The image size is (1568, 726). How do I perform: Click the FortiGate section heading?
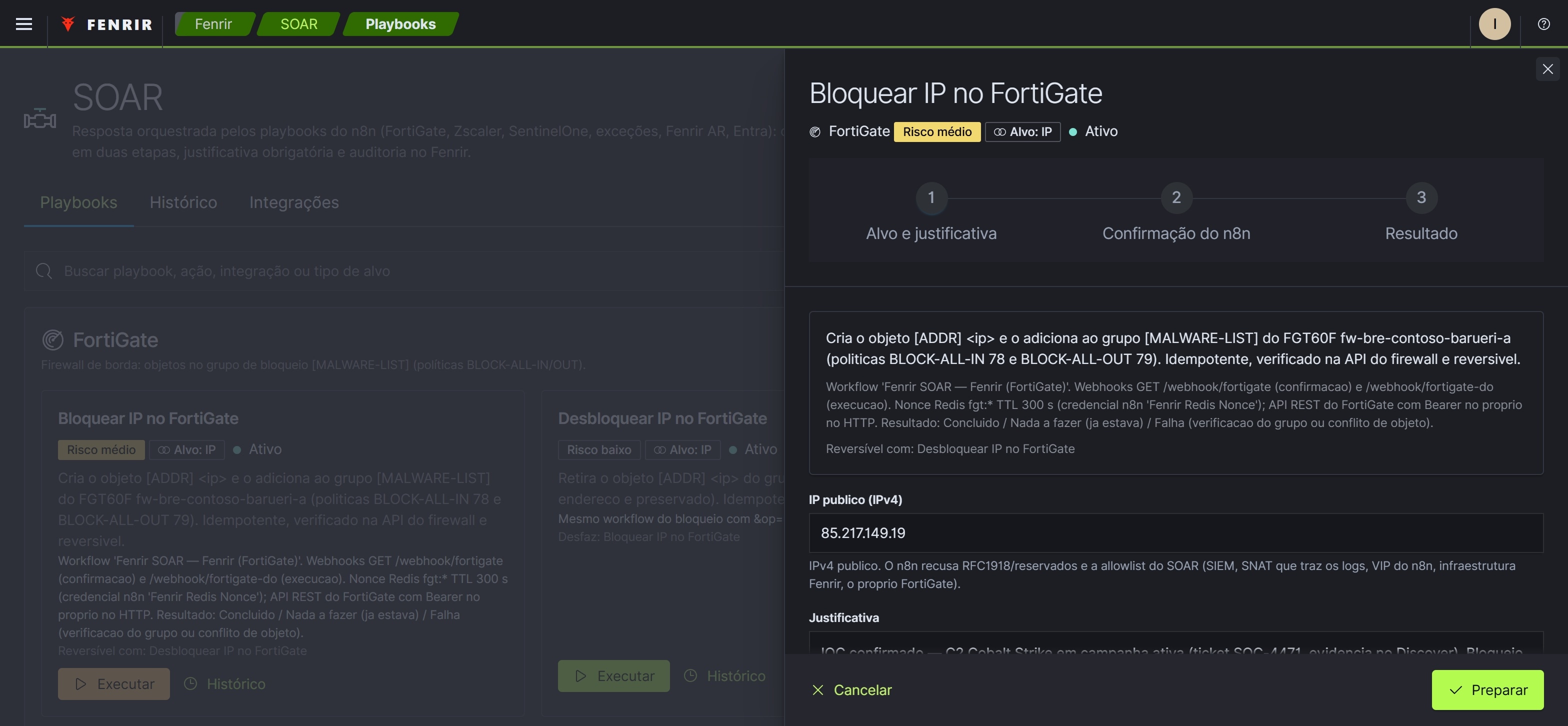pyautogui.click(x=115, y=339)
